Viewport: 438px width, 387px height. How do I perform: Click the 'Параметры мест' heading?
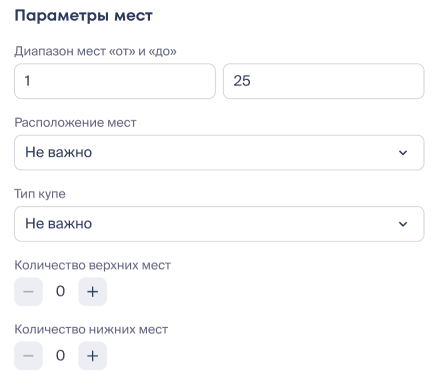click(x=83, y=16)
